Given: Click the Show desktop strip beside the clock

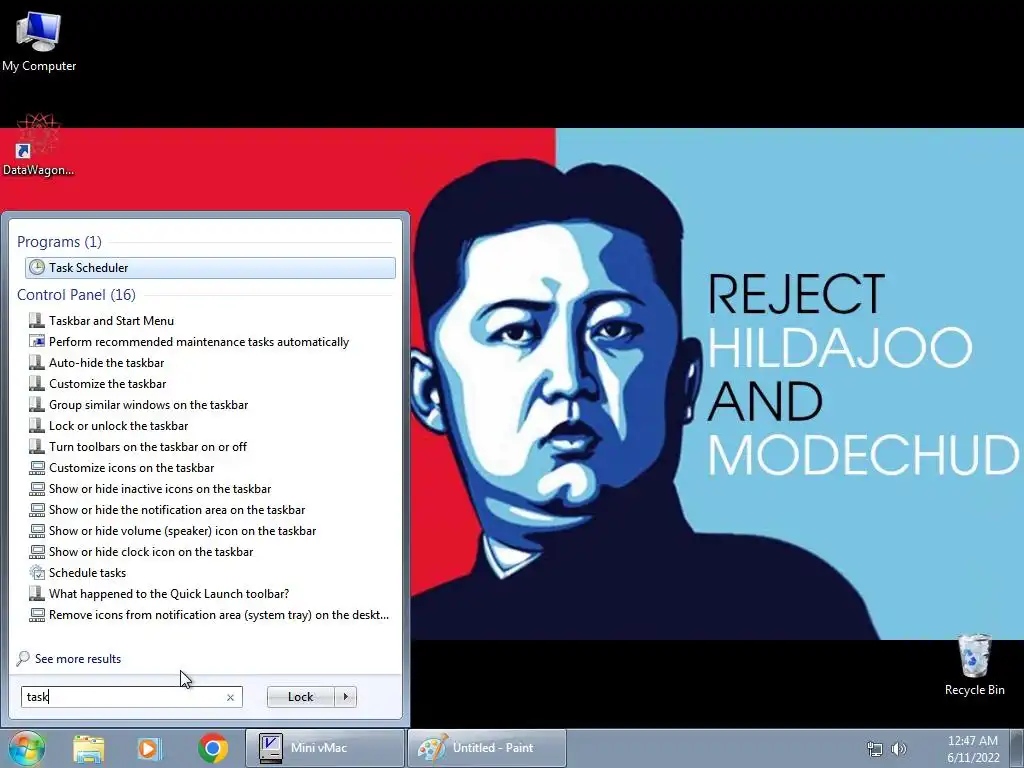Looking at the screenshot, I should [1017, 749].
